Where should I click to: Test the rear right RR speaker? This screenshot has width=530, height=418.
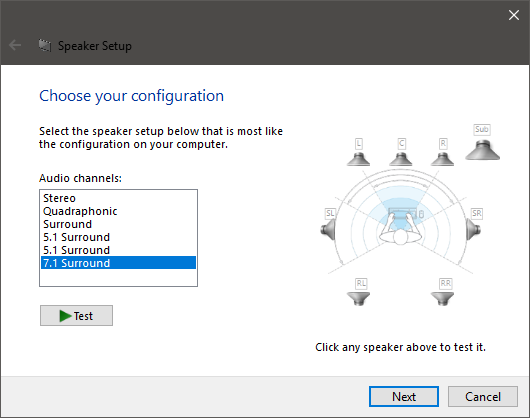point(442,299)
